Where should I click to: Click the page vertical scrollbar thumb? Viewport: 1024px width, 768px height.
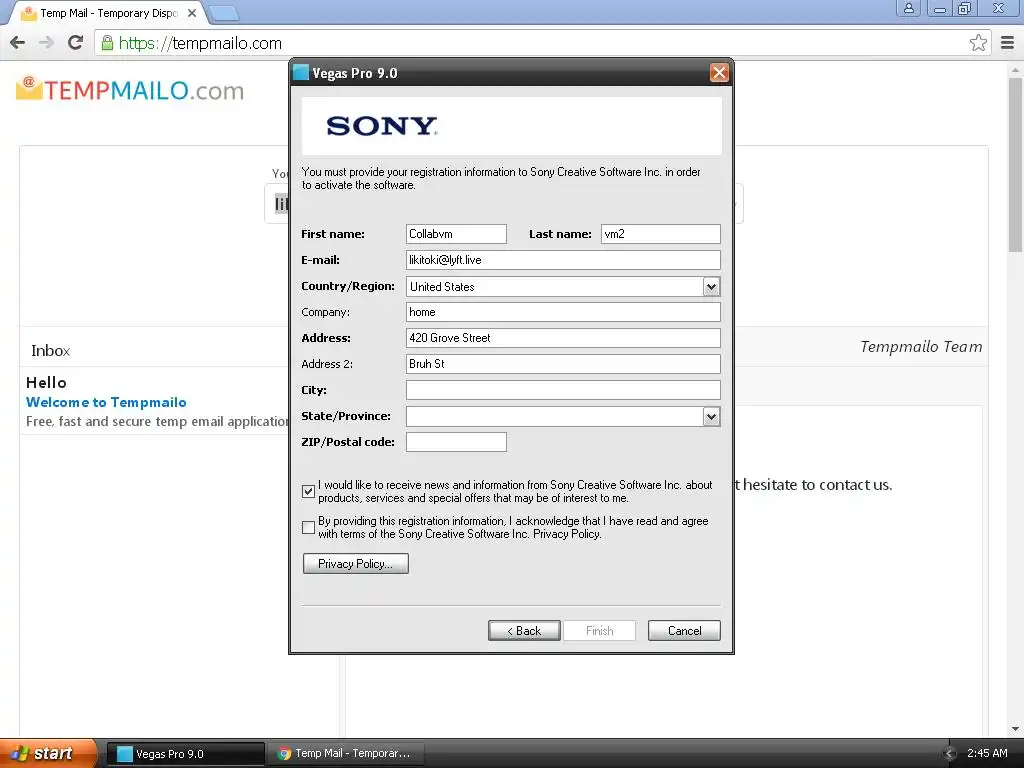point(1016,163)
